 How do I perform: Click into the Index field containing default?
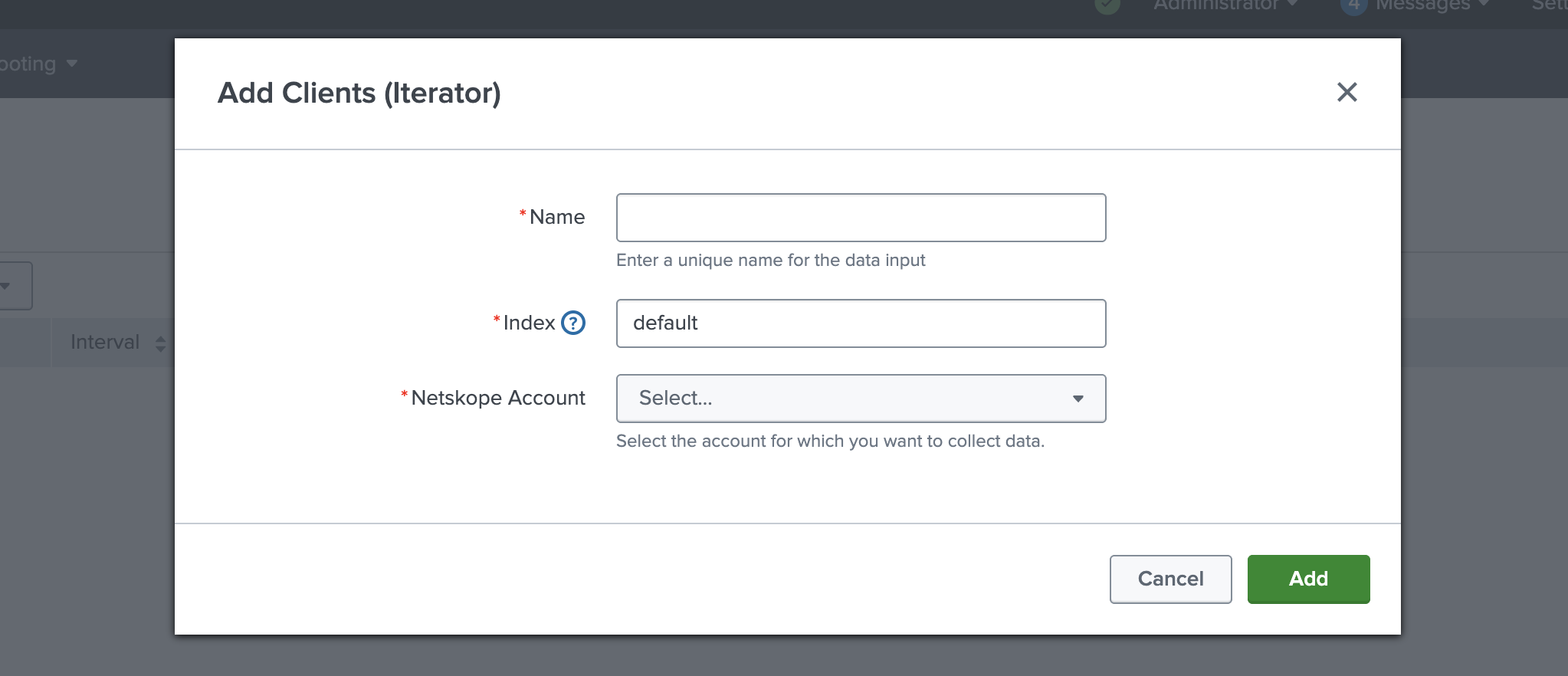[x=861, y=323]
